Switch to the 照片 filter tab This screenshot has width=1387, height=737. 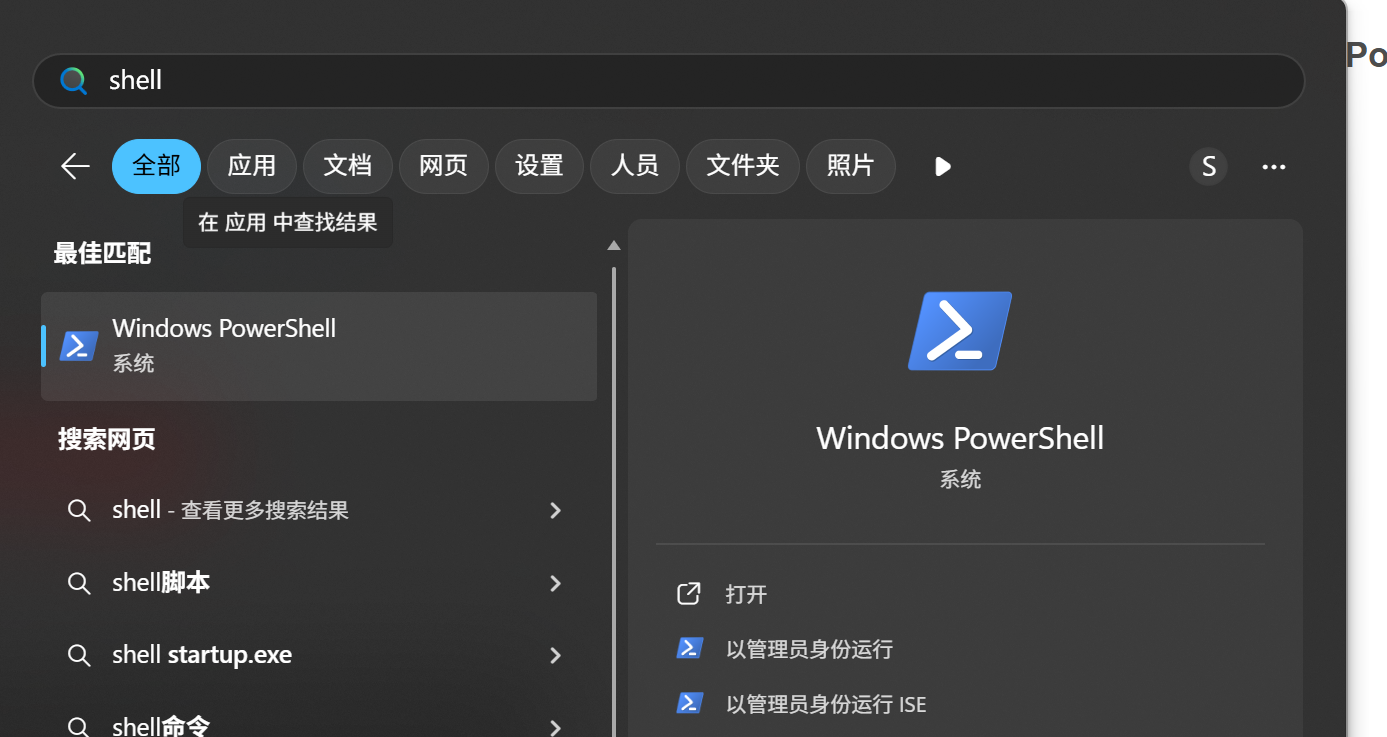pyautogui.click(x=851, y=166)
